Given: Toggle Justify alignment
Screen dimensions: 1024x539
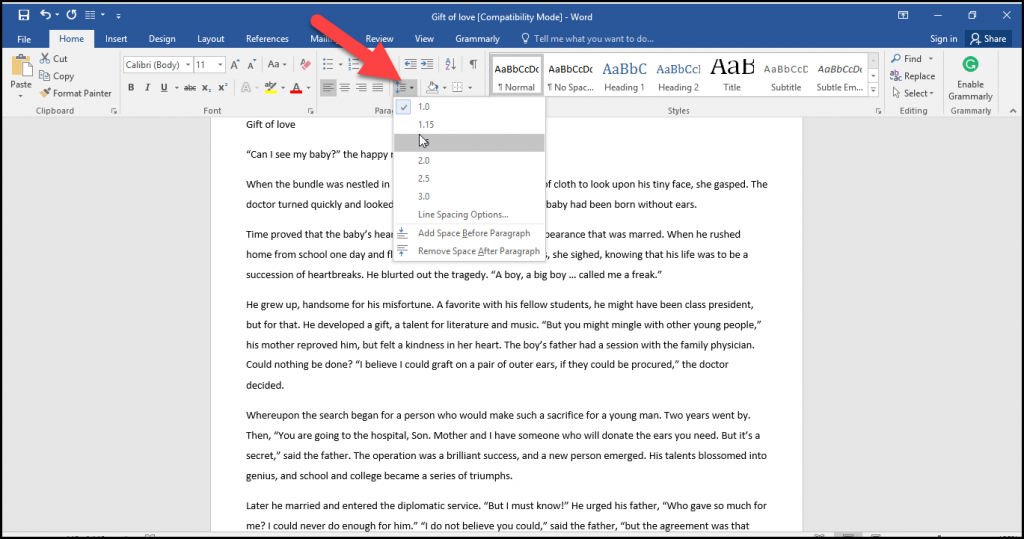Looking at the screenshot, I should pyautogui.click(x=377, y=88).
